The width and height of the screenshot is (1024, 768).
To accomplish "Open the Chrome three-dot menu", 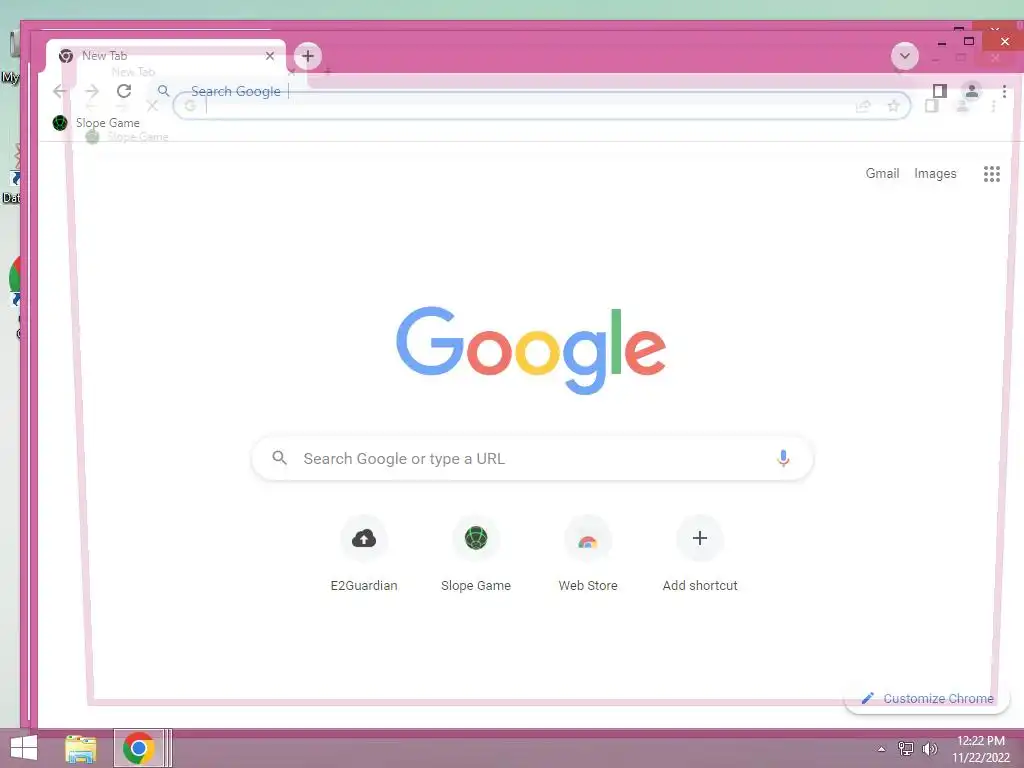I will click(x=1004, y=91).
